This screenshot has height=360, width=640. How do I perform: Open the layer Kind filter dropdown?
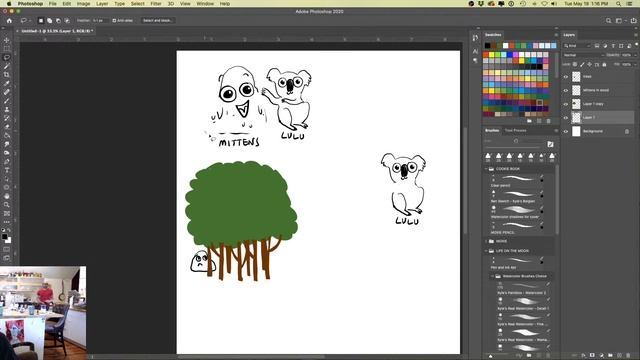(x=577, y=46)
